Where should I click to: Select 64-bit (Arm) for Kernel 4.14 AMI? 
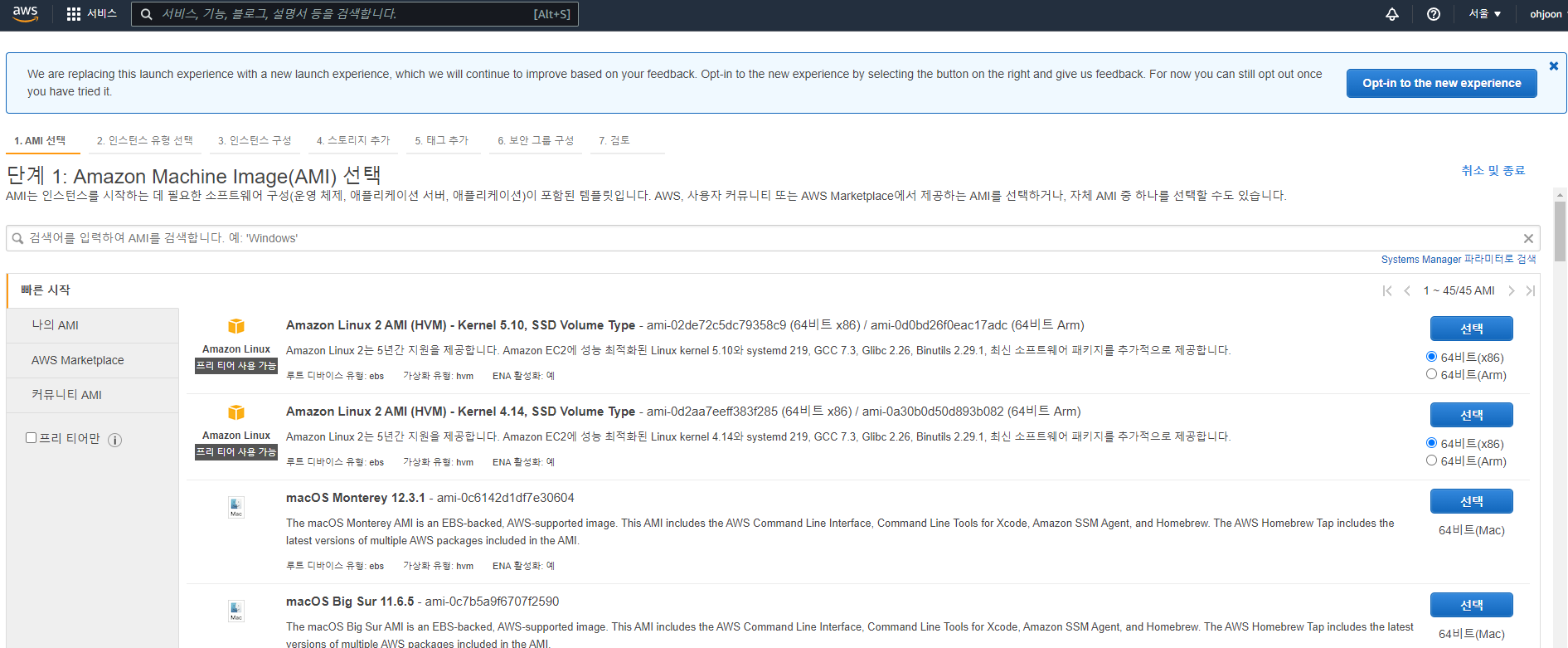(x=1431, y=460)
